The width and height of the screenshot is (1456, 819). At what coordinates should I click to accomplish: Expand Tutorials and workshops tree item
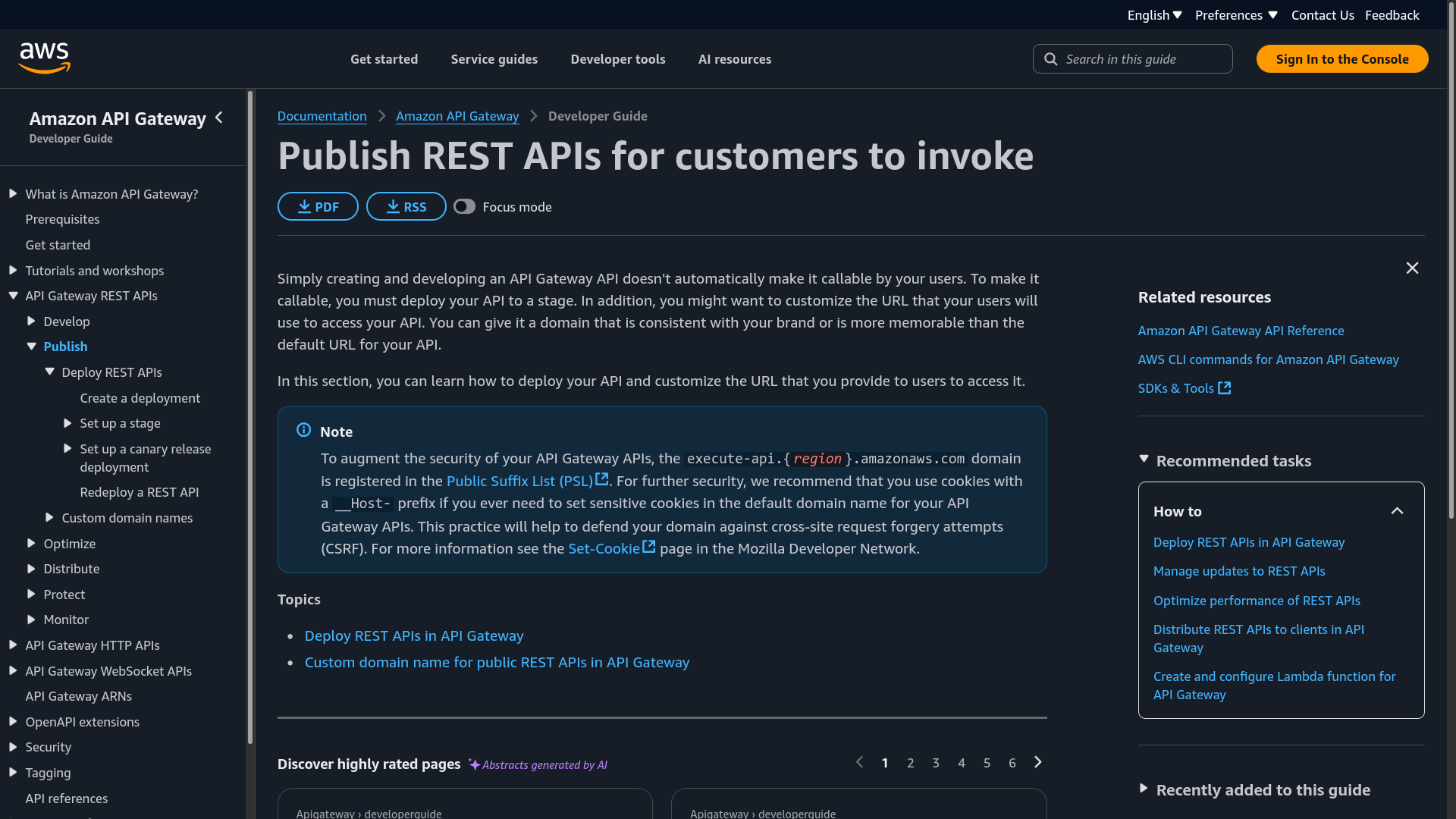[13, 271]
